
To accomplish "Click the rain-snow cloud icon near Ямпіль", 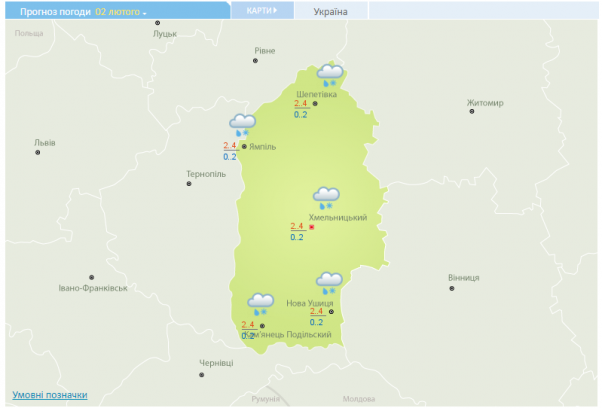I will click(243, 126).
